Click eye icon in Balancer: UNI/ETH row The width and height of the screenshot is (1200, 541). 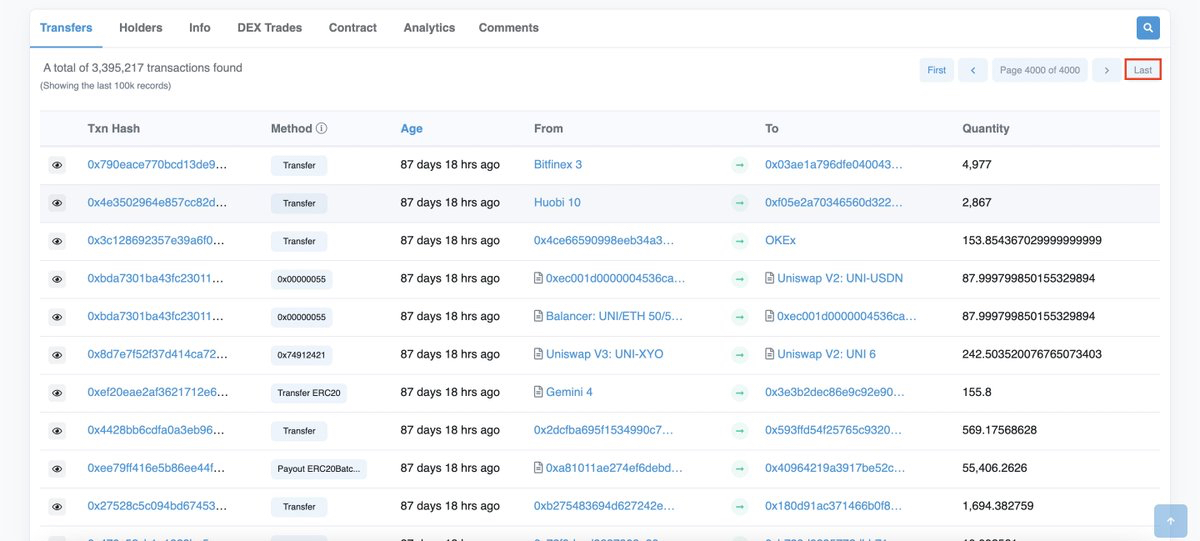click(57, 317)
